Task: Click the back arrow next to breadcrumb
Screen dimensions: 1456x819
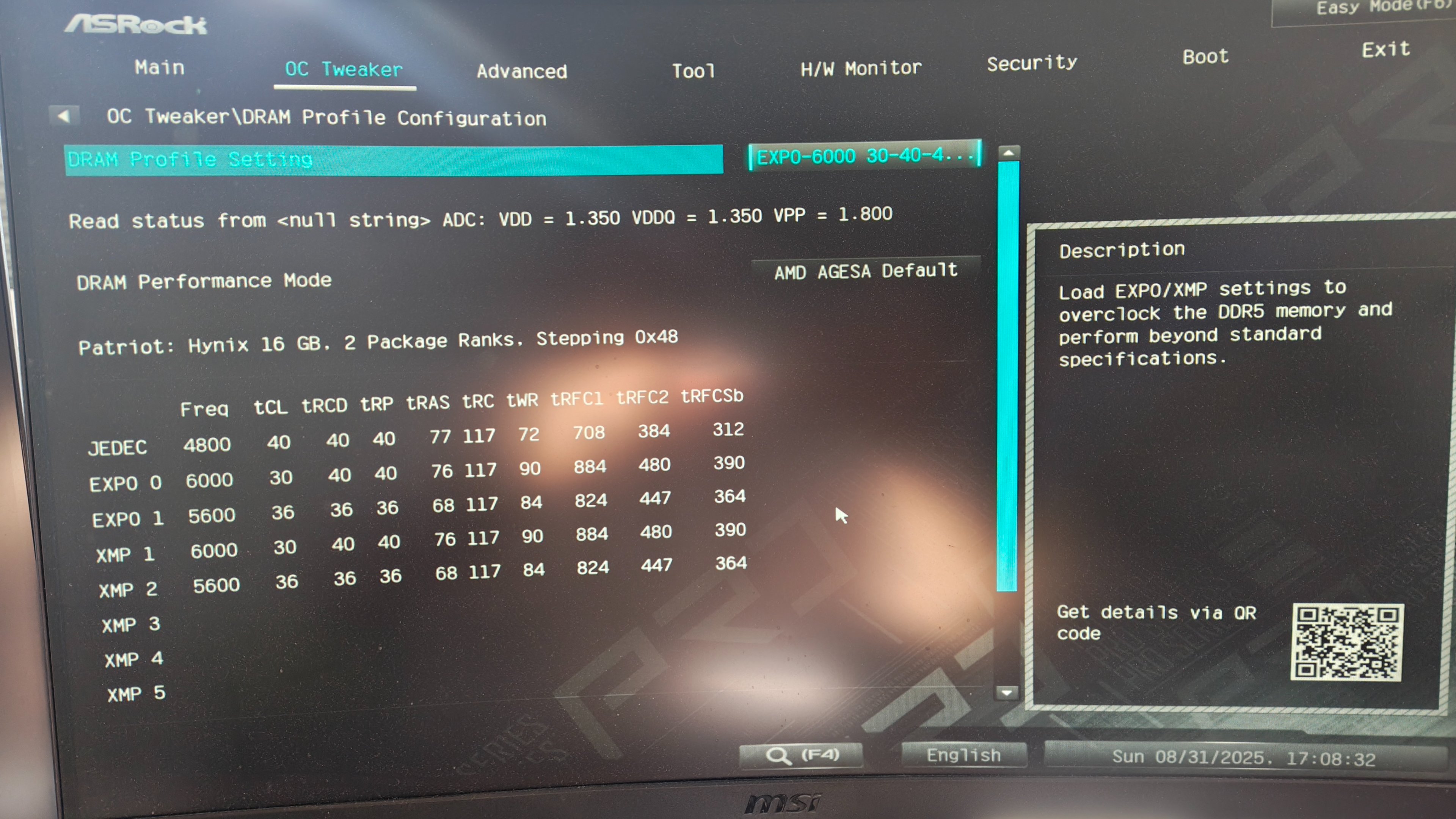Action: [64, 116]
